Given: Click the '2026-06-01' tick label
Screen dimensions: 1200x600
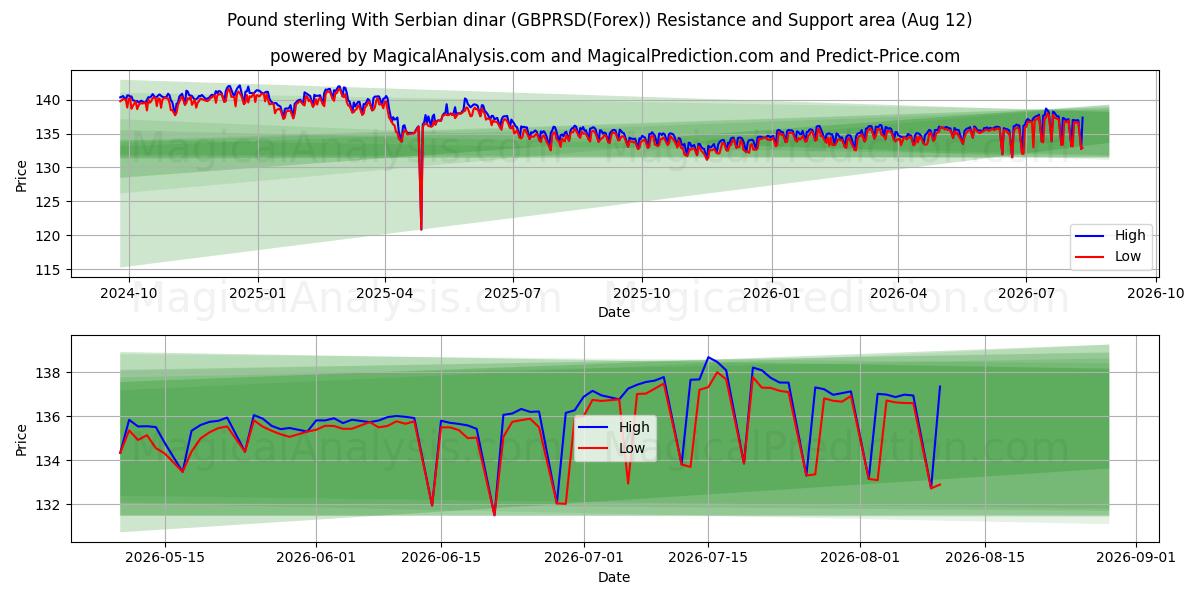Looking at the screenshot, I should (316, 558).
